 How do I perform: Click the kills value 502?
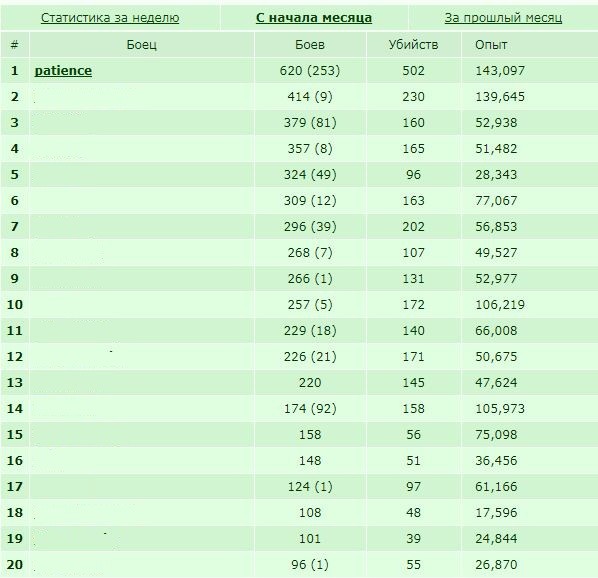tap(413, 71)
